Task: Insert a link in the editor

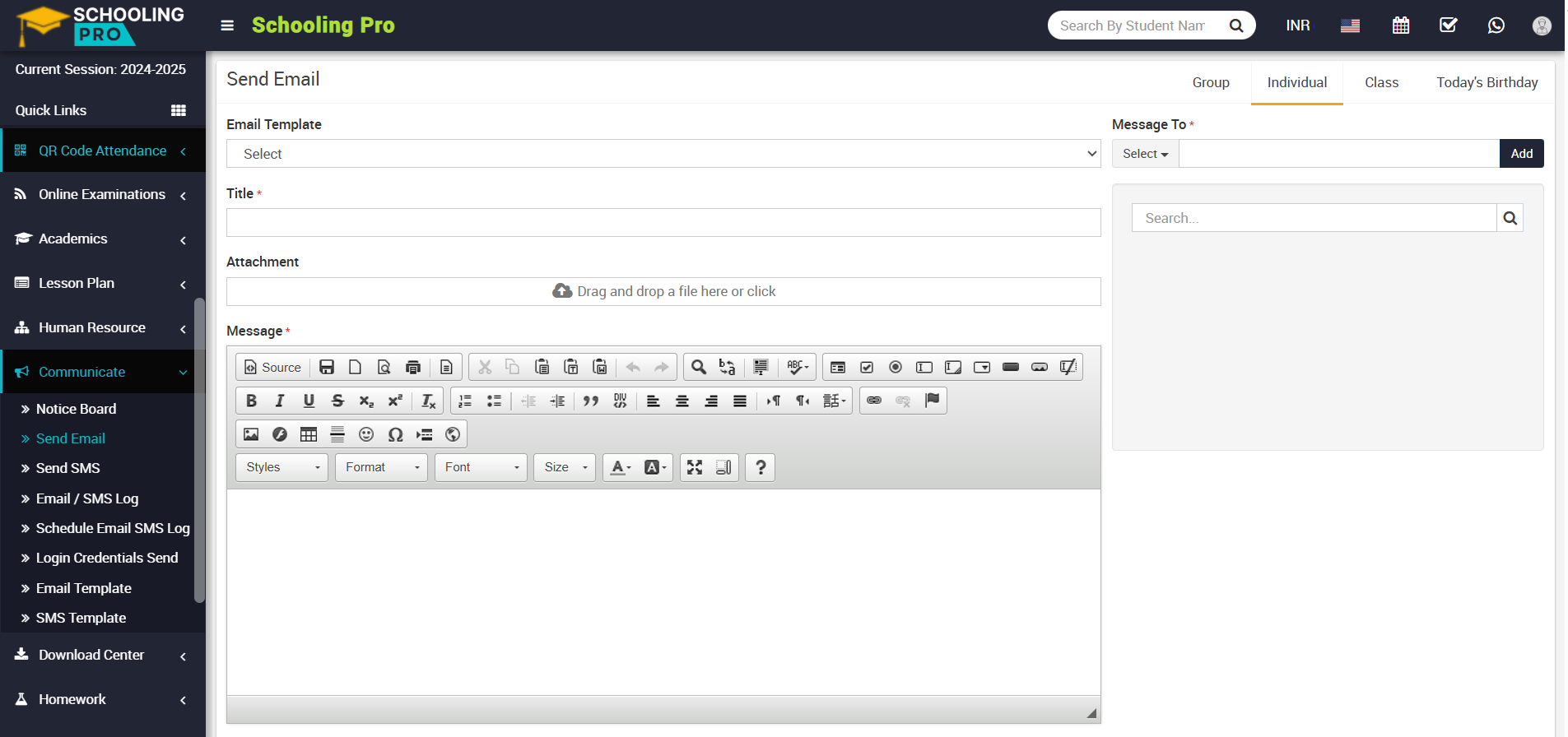Action: coord(874,401)
